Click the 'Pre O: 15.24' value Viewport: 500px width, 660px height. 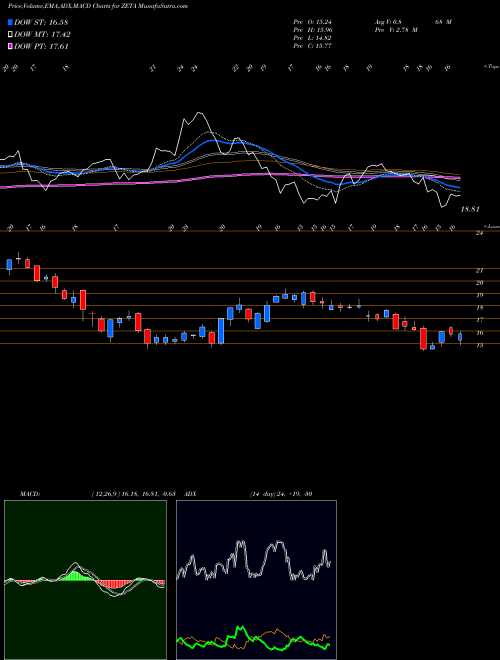point(312,22)
